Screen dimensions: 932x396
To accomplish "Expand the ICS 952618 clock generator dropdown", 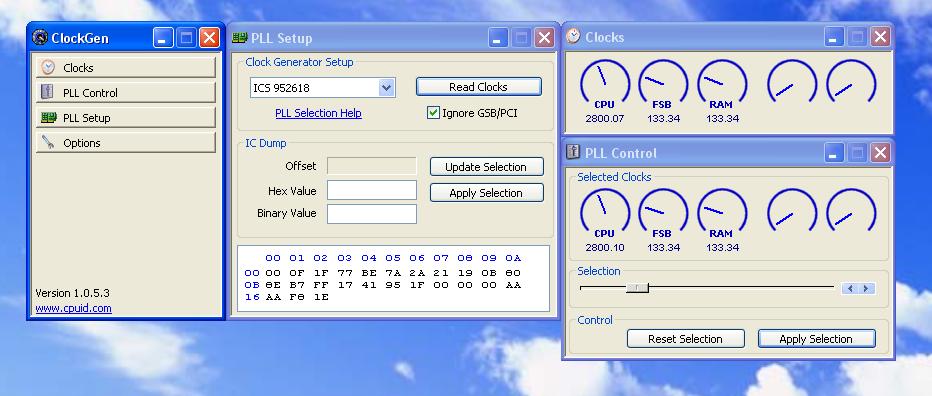I will click(x=386, y=88).
